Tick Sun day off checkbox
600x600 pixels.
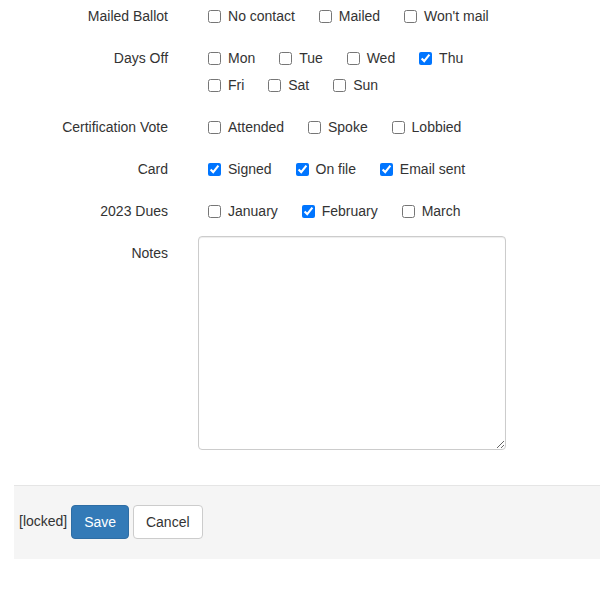click(x=339, y=85)
